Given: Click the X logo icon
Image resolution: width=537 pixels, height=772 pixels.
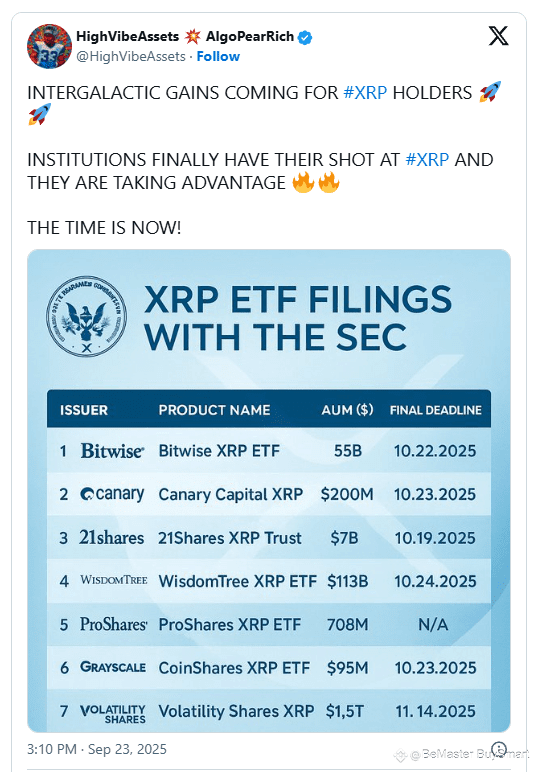Looking at the screenshot, I should (x=498, y=36).
